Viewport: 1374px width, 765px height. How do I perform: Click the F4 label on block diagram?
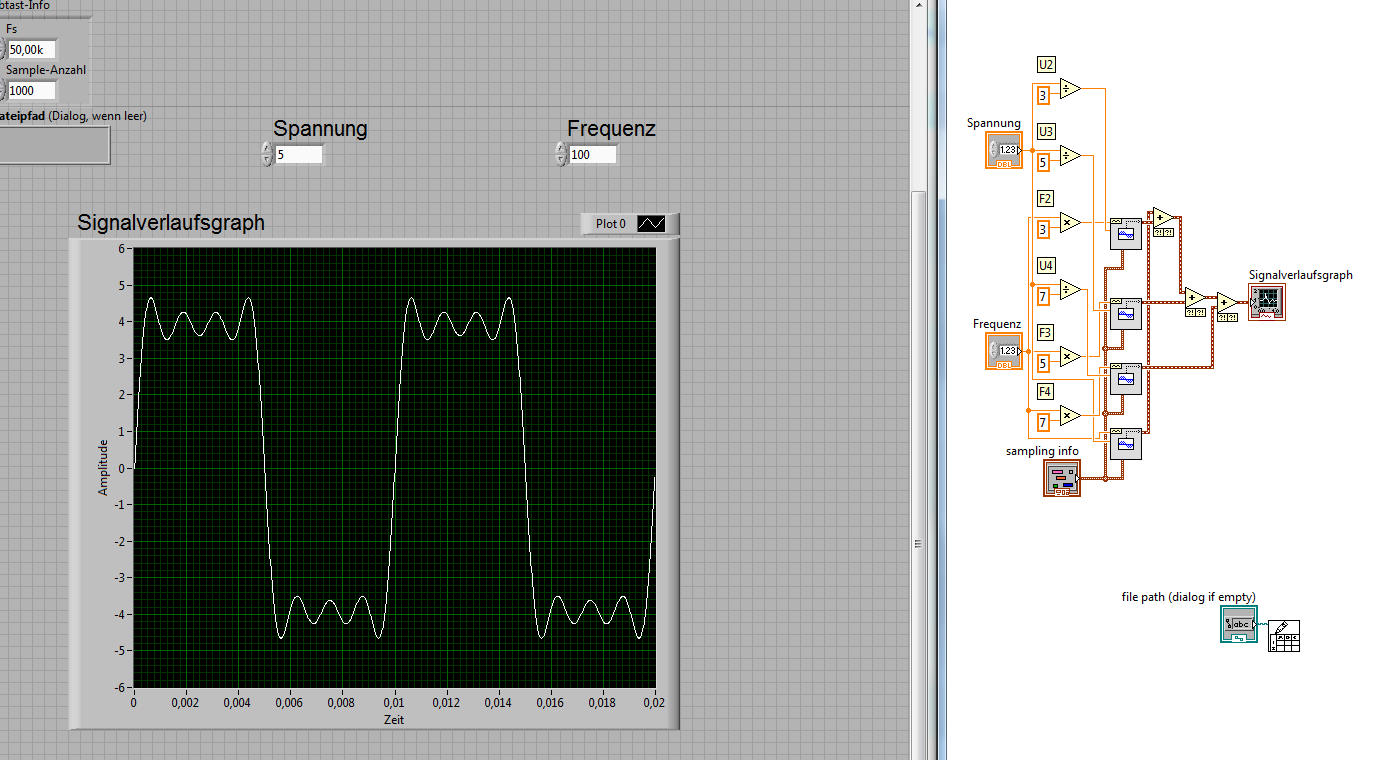[1045, 391]
